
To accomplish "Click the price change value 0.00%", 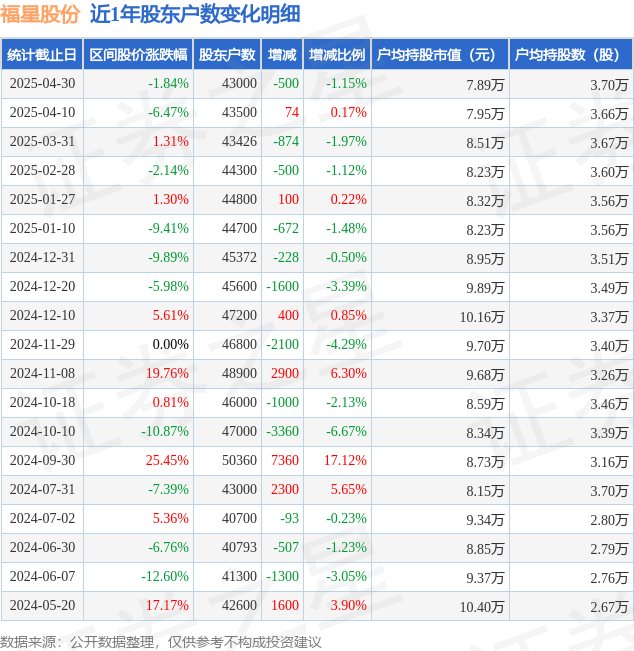I will pos(171,345).
